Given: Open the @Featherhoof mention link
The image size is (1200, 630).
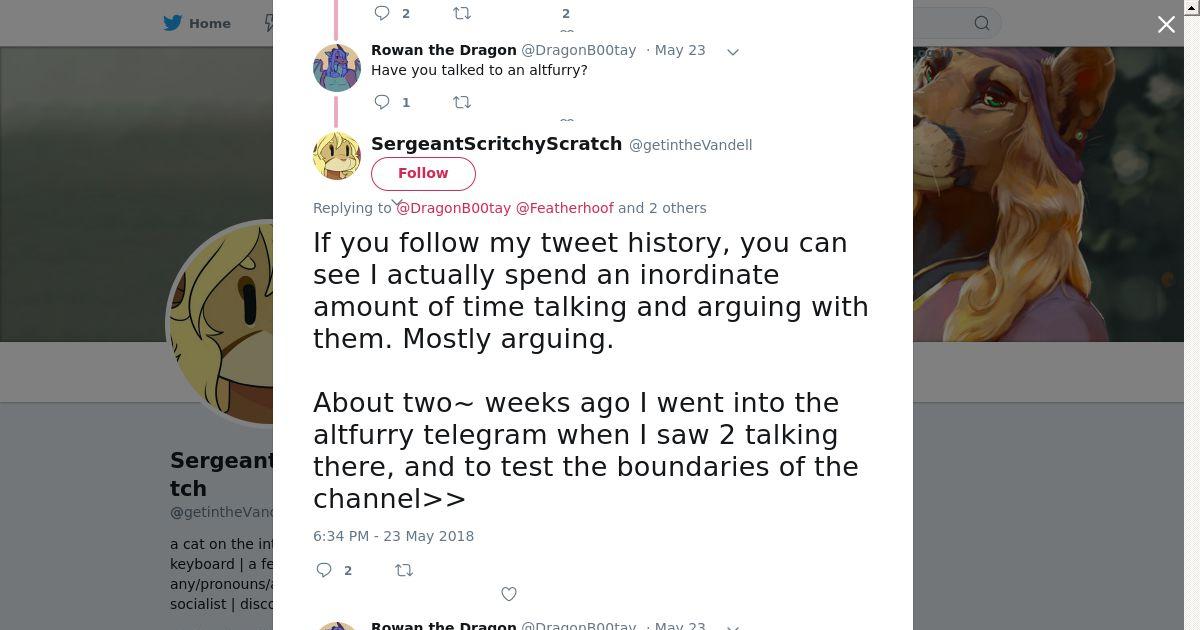Looking at the screenshot, I should click(564, 208).
